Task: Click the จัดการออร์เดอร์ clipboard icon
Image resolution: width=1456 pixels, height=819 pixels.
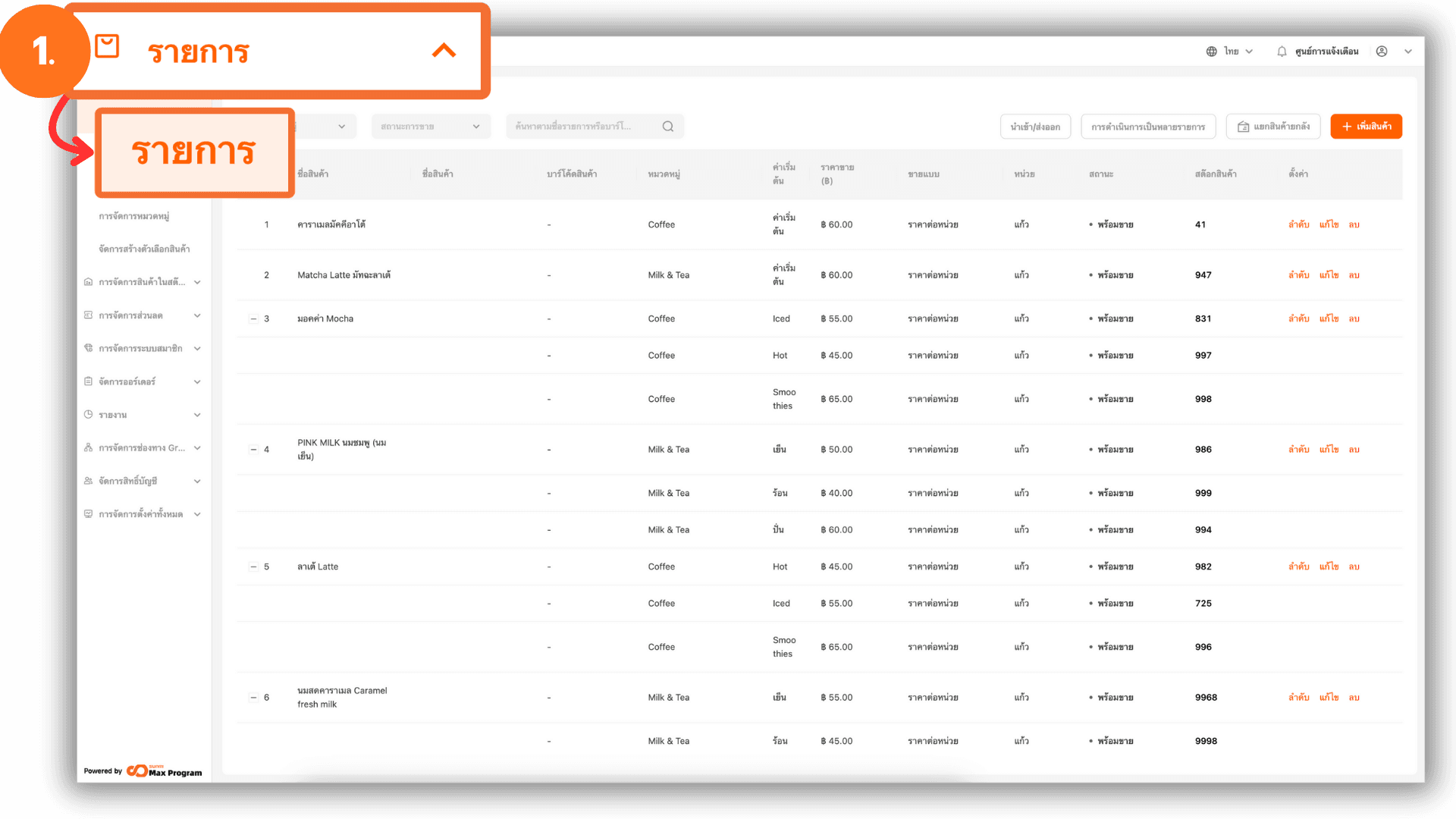Action: coord(89,381)
